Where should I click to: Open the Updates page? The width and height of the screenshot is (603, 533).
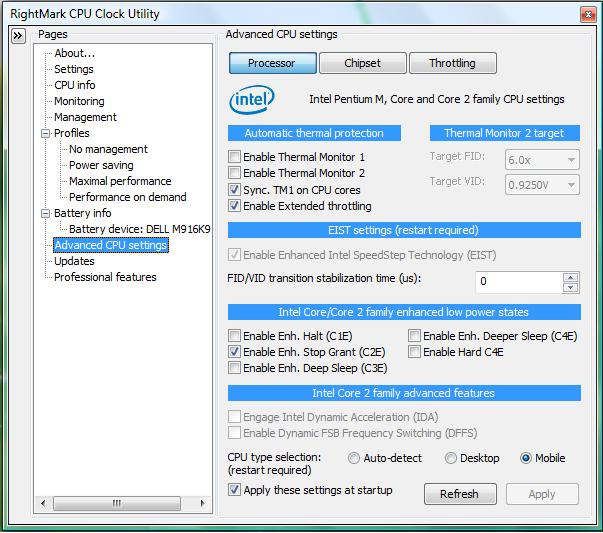pos(74,261)
